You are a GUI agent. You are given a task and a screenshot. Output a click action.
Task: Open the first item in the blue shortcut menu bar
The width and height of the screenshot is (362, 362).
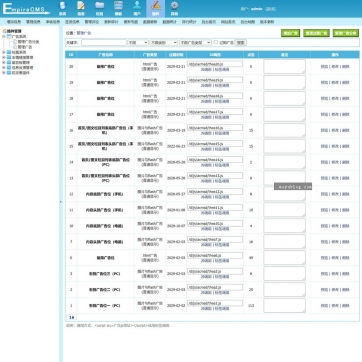pyautogui.click(x=14, y=22)
